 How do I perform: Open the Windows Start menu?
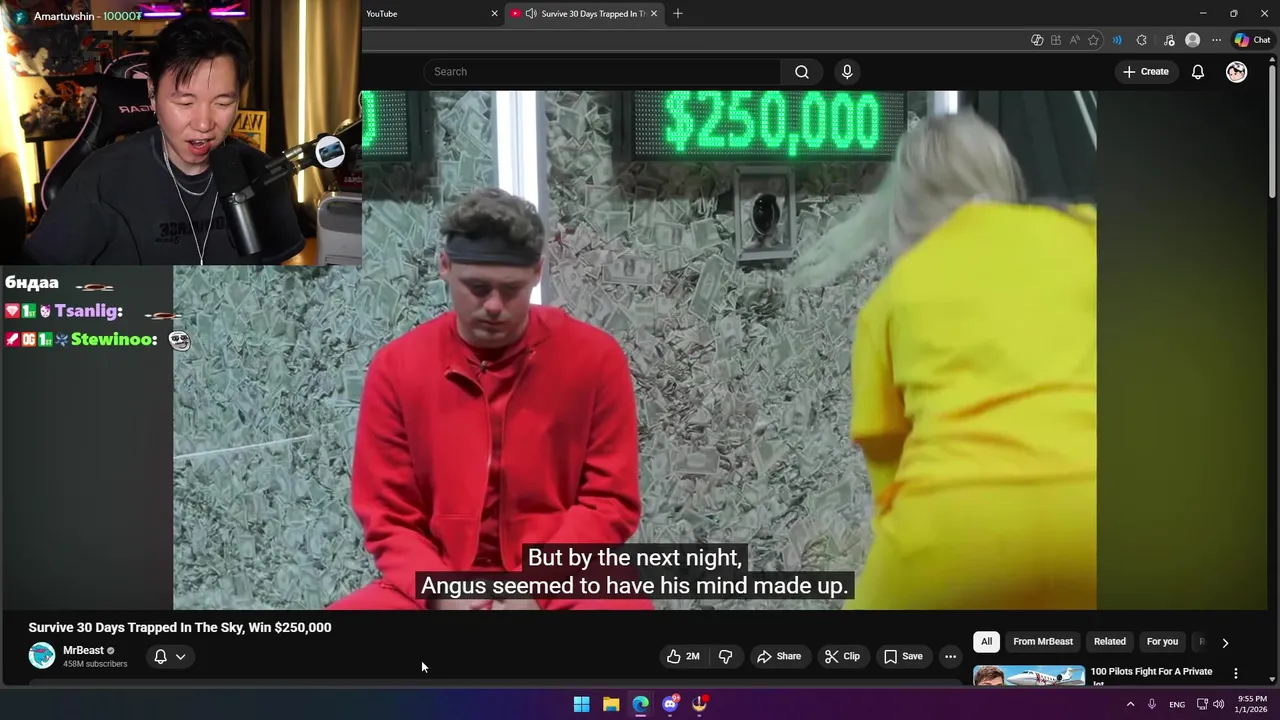(581, 704)
